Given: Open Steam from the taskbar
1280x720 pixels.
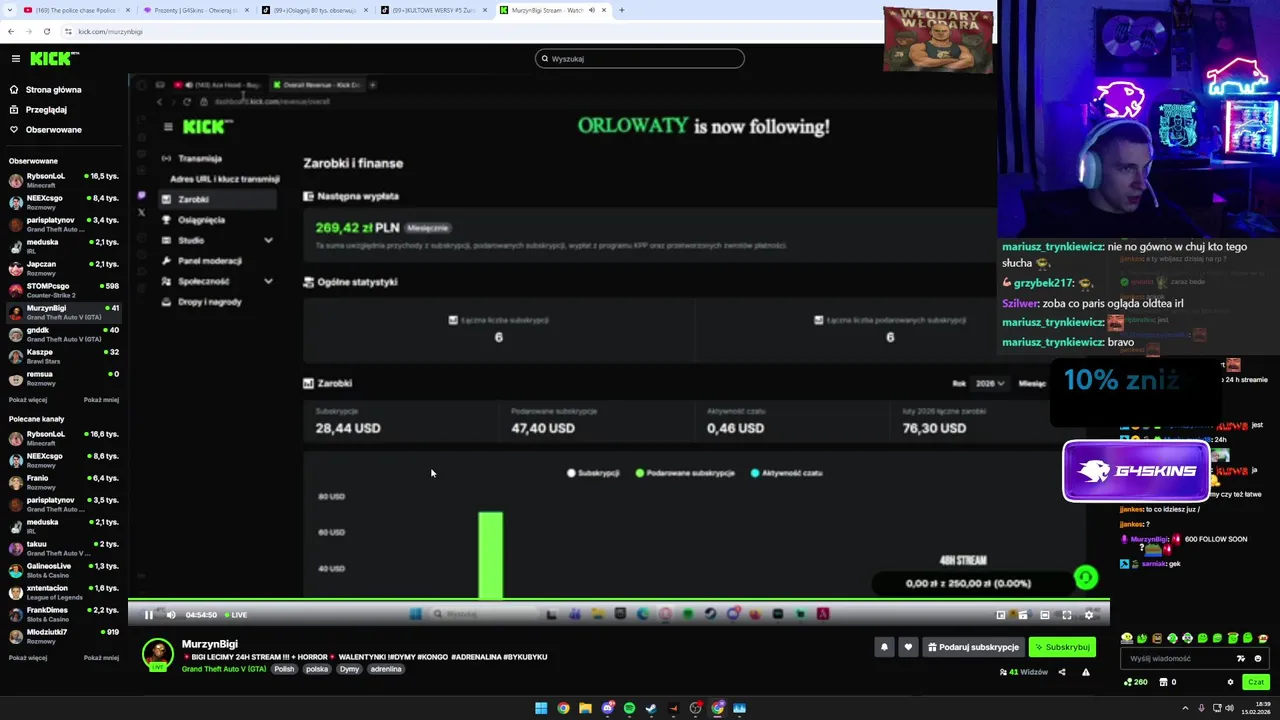Looking at the screenshot, I should pyautogui.click(x=651, y=708).
